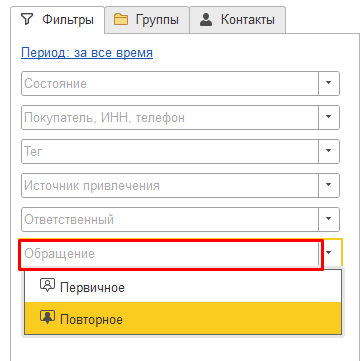The height and width of the screenshot is (361, 362).
Task: Click the Покупатель, ИНН, телефон field
Action: click(170, 117)
